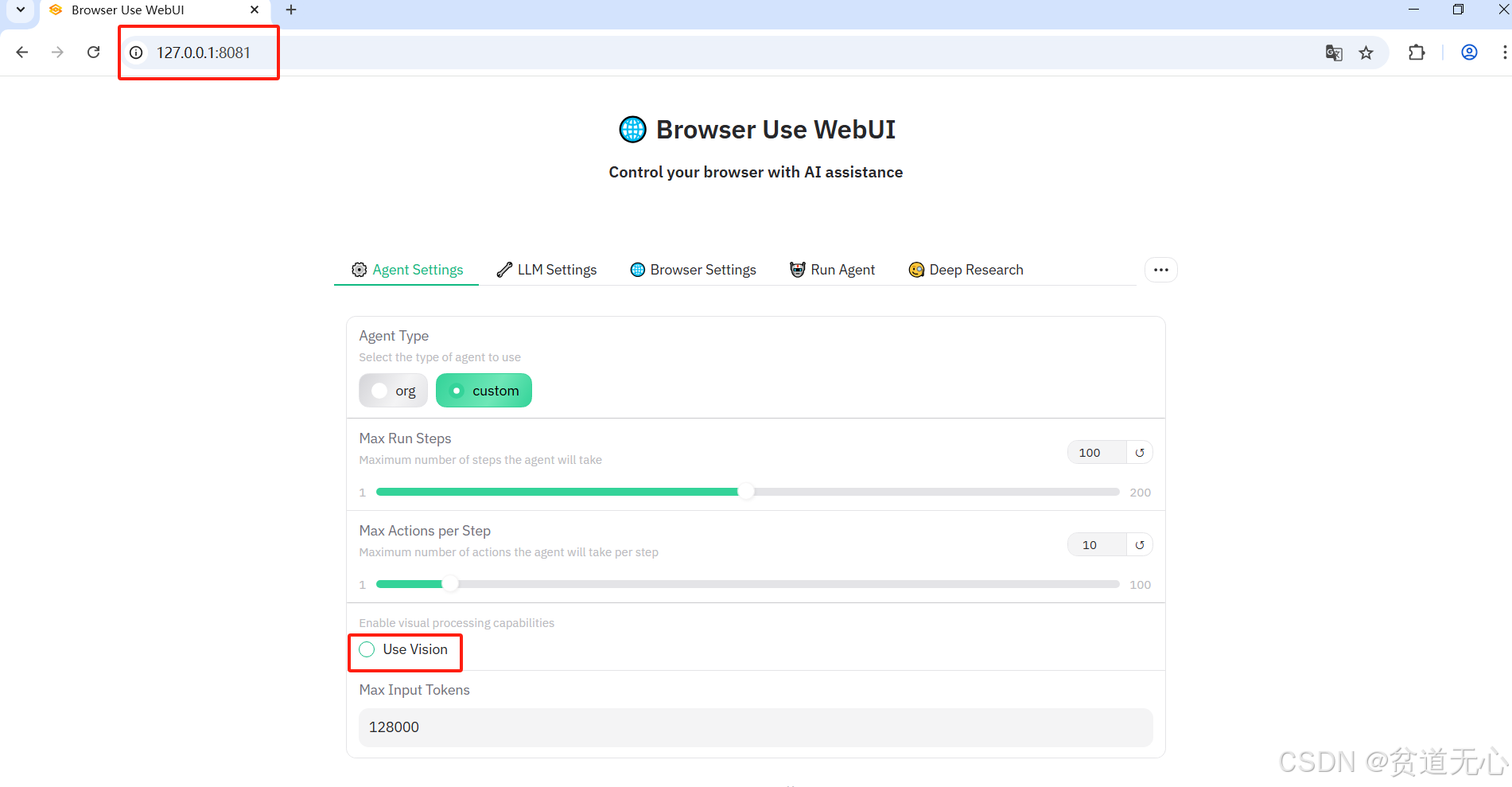Open the translate page icon
1512x787 pixels.
[1334, 53]
